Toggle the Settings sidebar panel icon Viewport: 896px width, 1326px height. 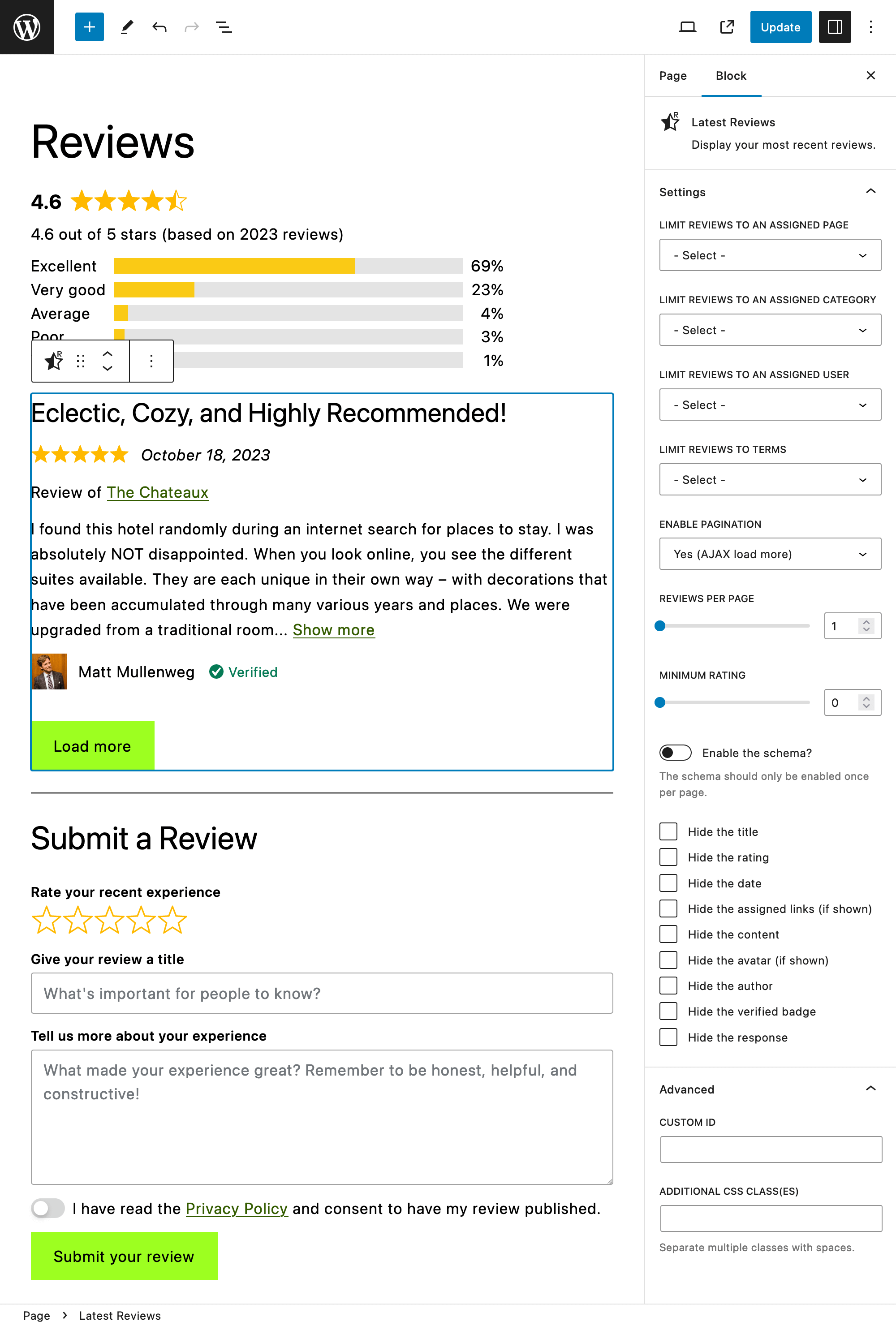tap(834, 27)
